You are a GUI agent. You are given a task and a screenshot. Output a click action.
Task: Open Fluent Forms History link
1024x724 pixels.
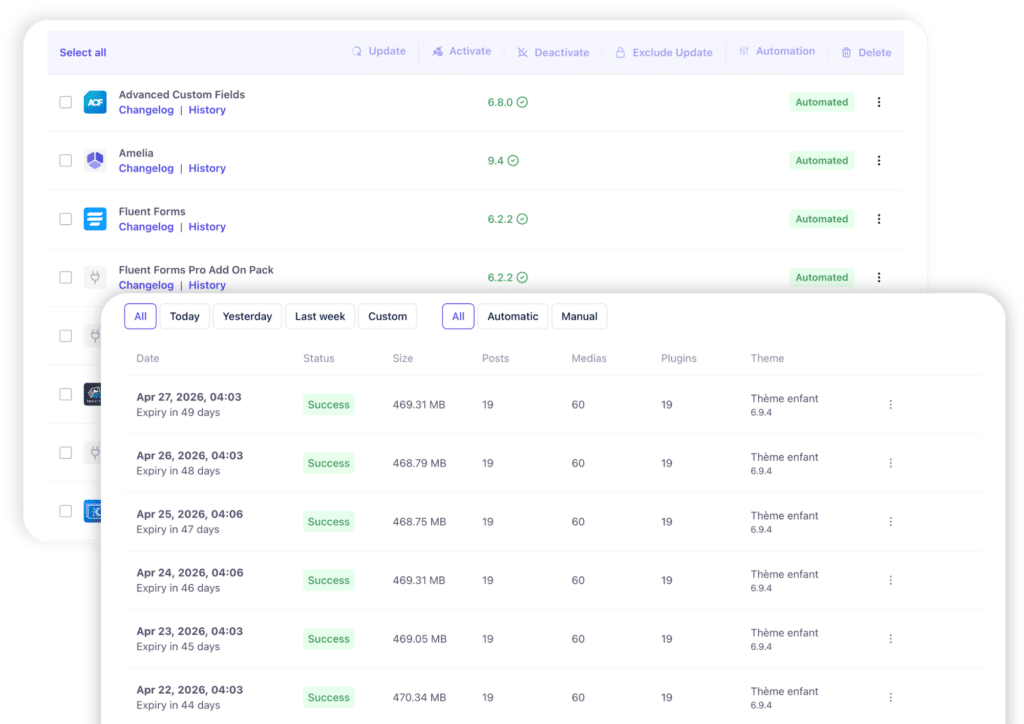[207, 227]
